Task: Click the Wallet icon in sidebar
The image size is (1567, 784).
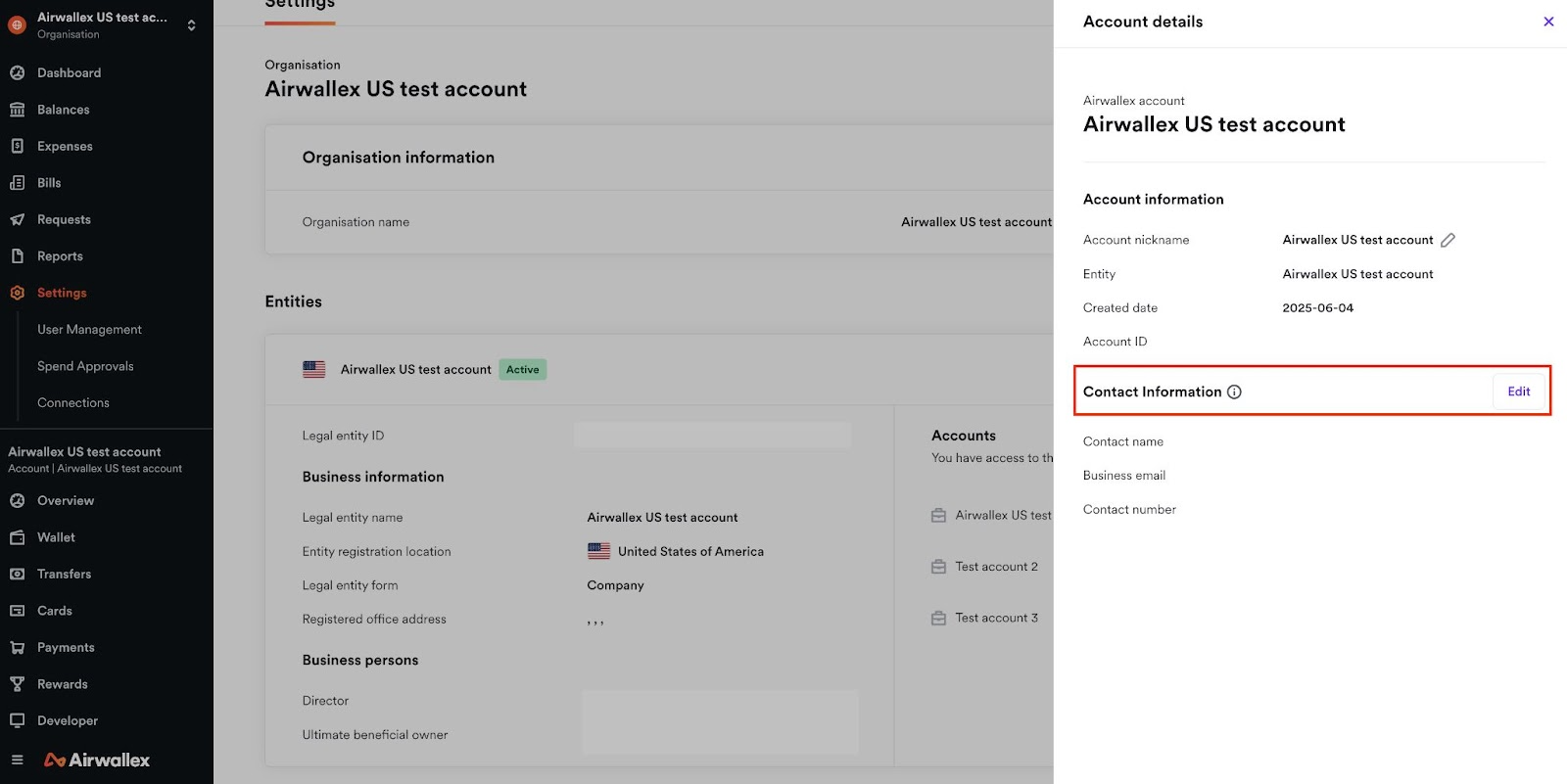Action: (x=17, y=537)
